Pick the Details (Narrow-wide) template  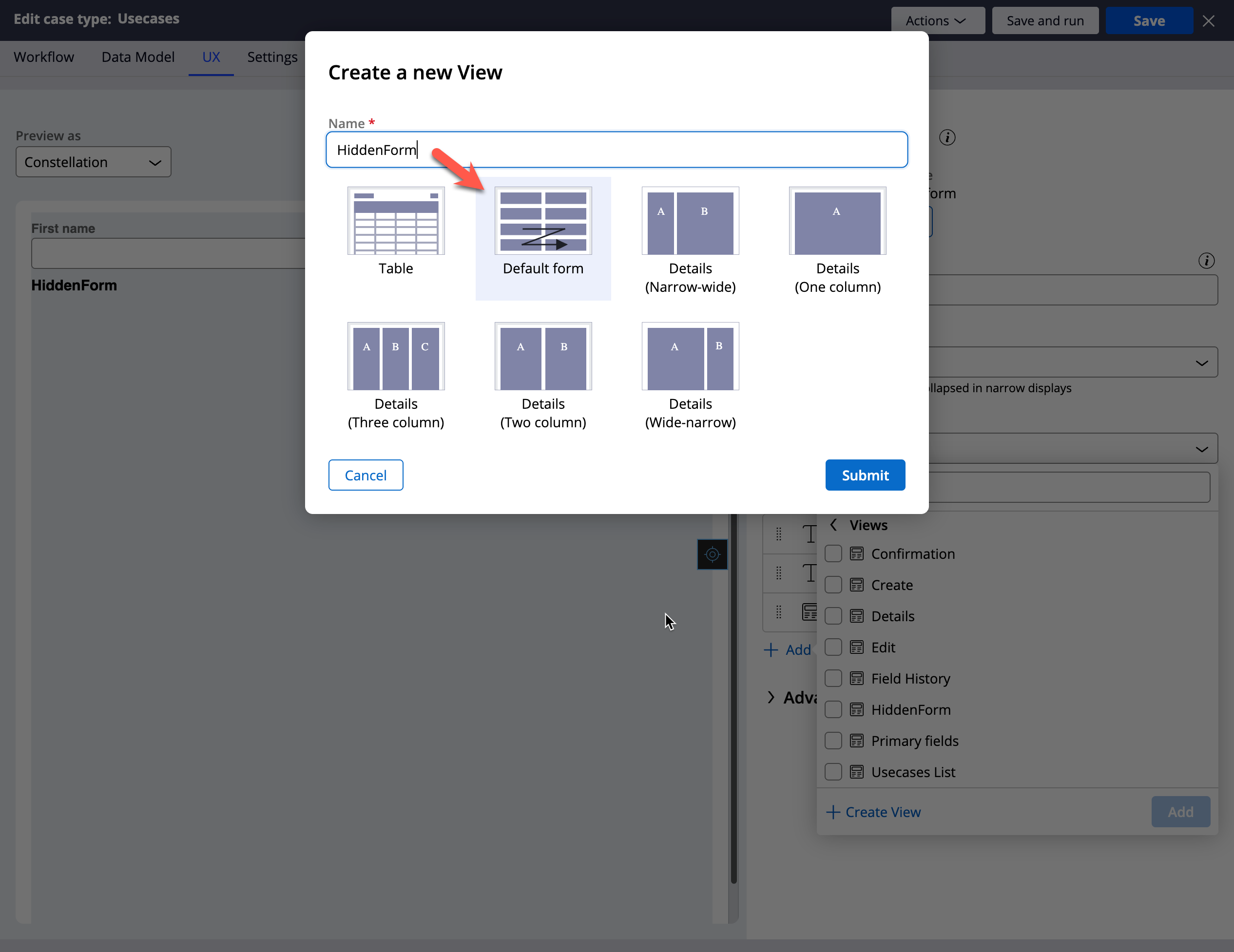[690, 221]
